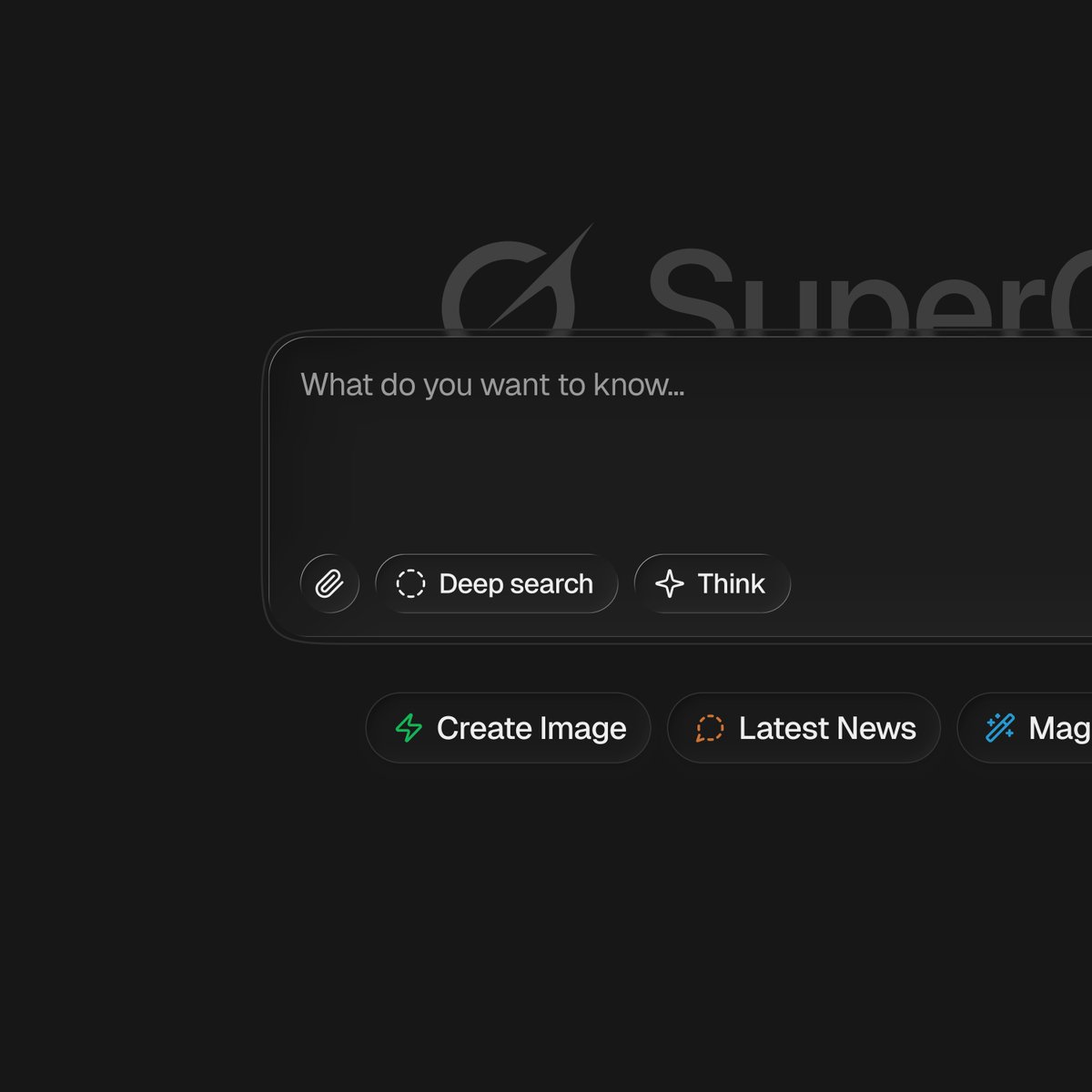Click the paperclip attach file icon
The width and height of the screenshot is (1092, 1092).
[x=329, y=583]
